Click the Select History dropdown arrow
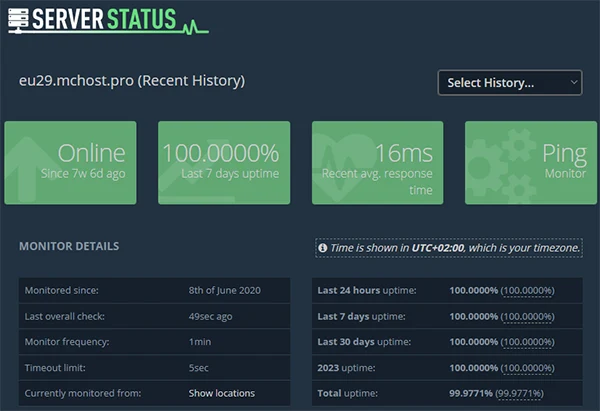Viewport: 600px width, 411px height. click(x=573, y=82)
